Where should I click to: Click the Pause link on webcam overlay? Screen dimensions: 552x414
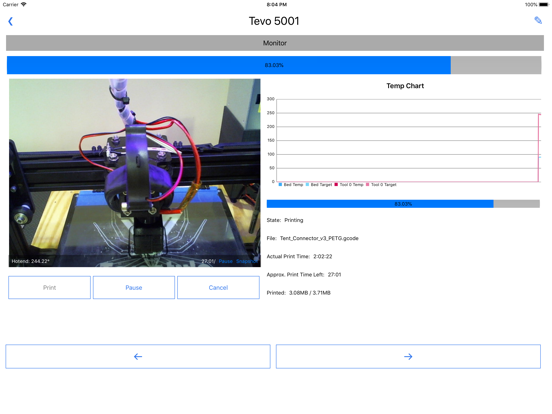[226, 261]
